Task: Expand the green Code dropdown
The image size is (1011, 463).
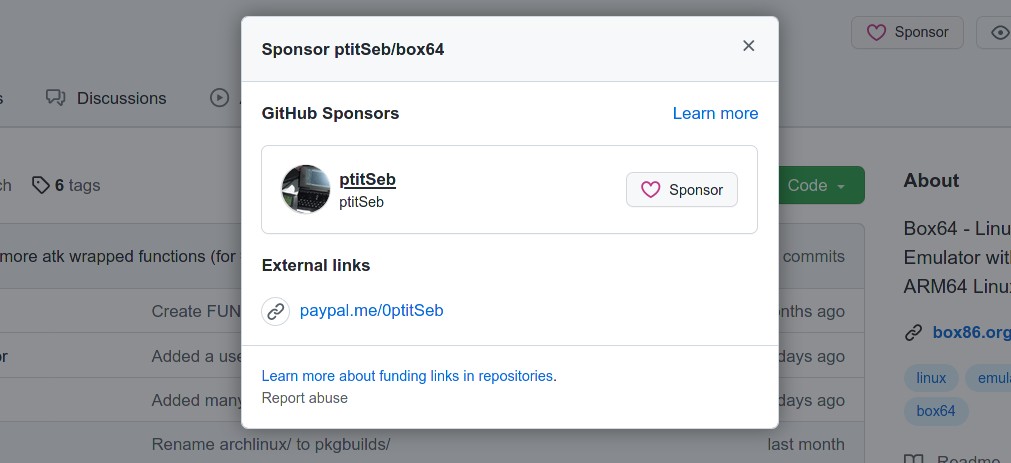Action: (x=821, y=185)
